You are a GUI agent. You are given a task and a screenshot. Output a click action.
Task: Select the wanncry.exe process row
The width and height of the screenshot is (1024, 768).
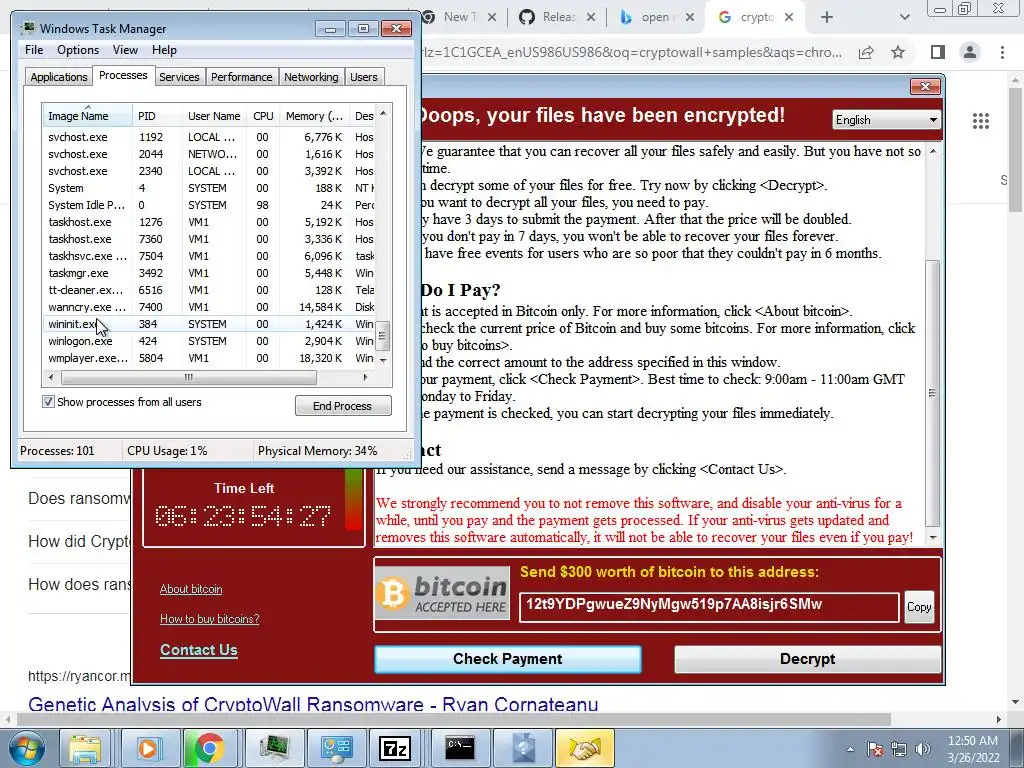click(210, 307)
